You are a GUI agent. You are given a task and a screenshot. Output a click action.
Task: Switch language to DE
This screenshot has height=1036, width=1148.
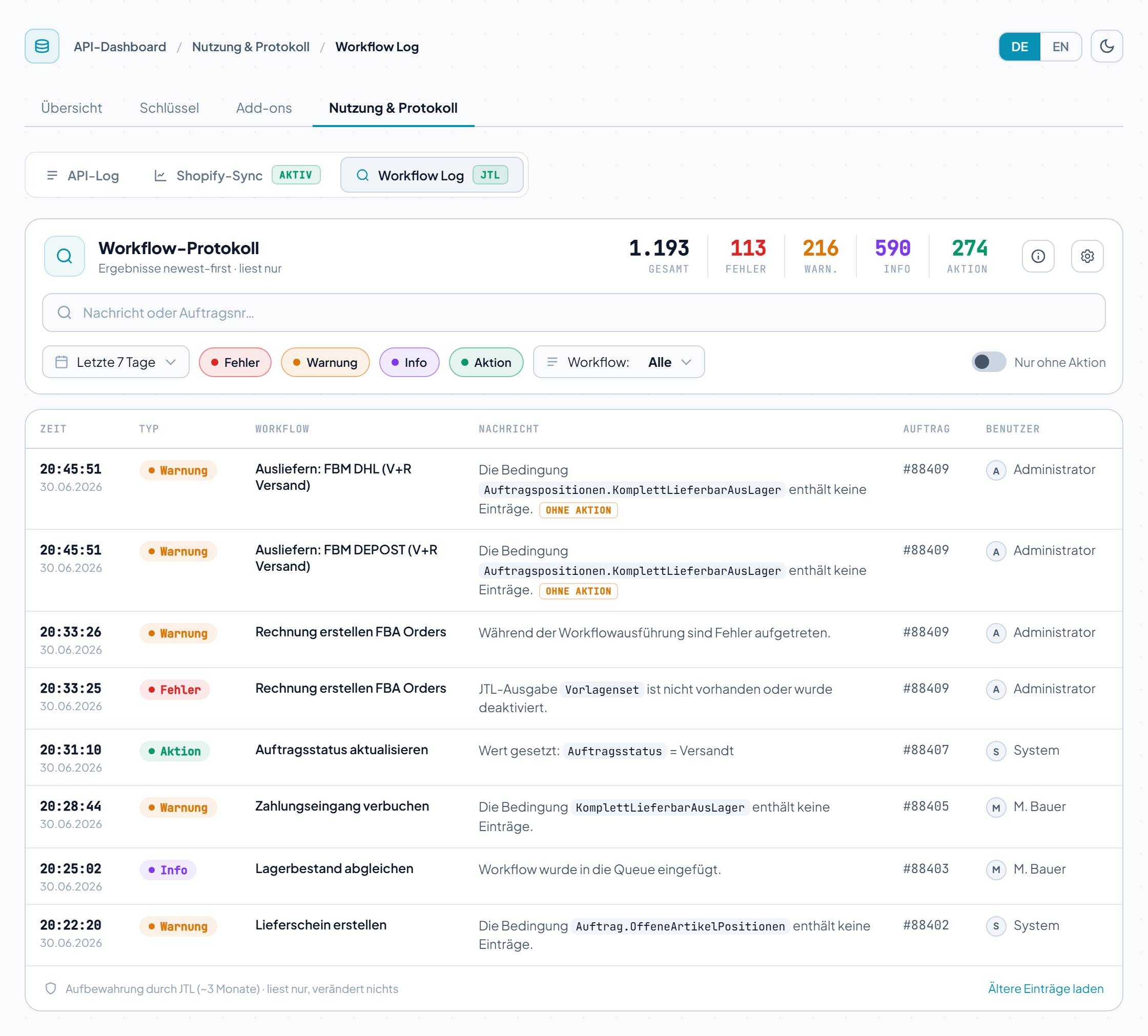1019,47
